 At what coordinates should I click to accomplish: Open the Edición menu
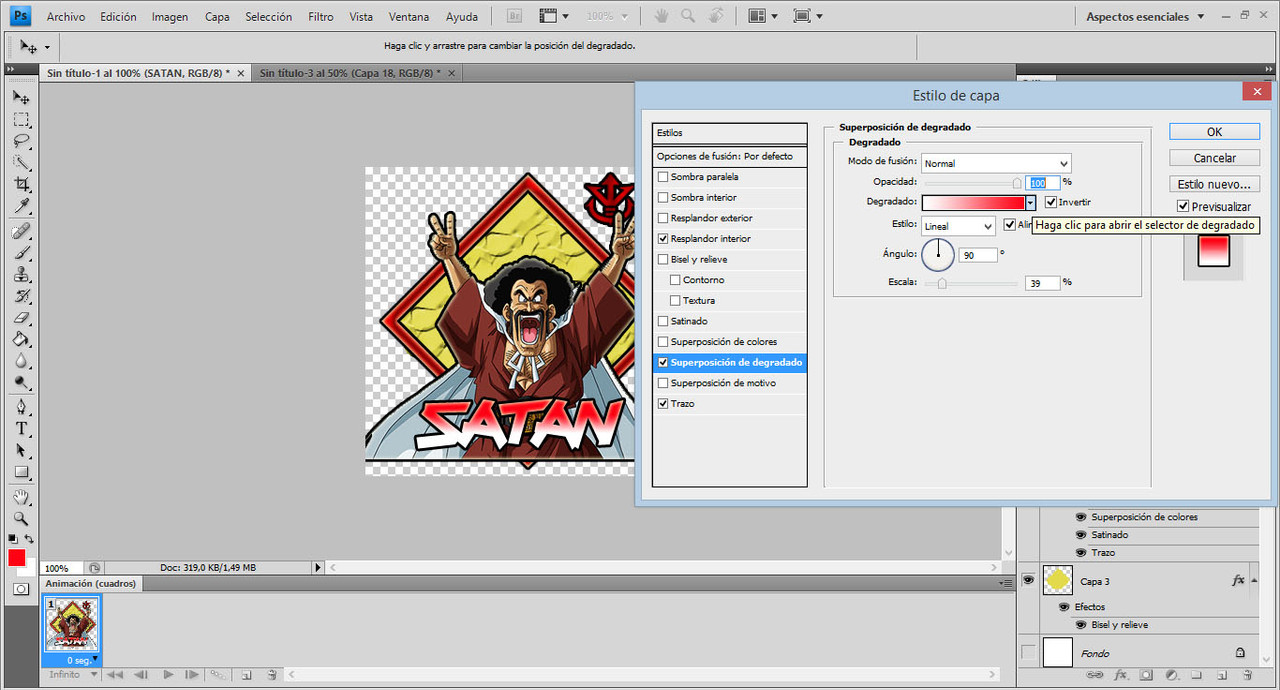[x=118, y=17]
